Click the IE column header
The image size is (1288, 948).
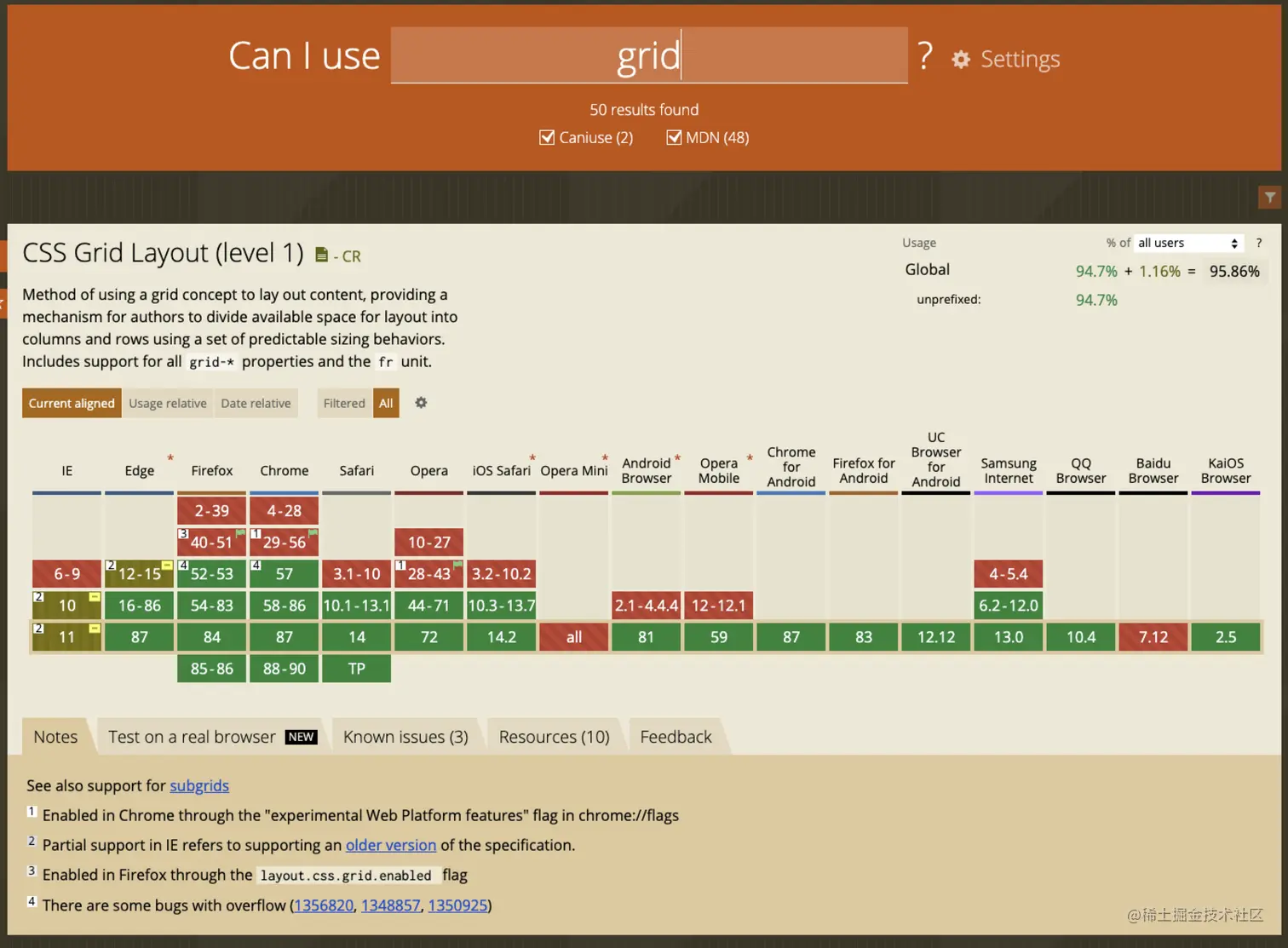[67, 470]
